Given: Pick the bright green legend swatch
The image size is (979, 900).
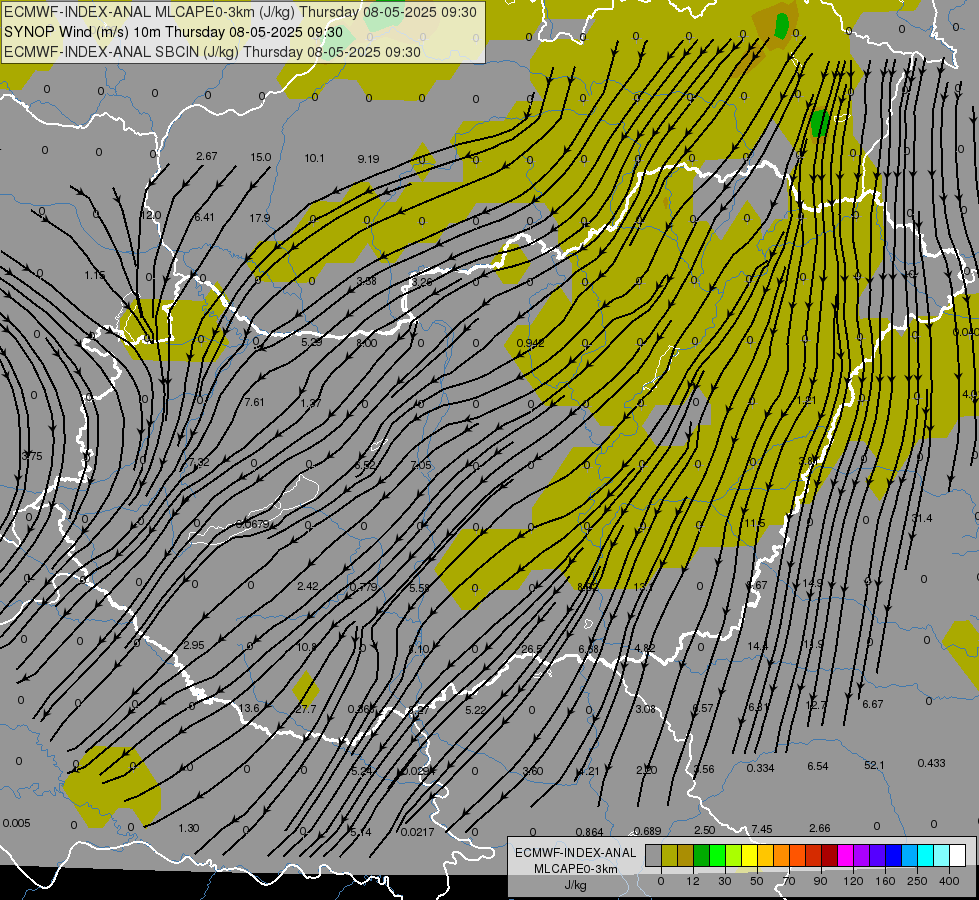Looking at the screenshot, I should (717, 856).
